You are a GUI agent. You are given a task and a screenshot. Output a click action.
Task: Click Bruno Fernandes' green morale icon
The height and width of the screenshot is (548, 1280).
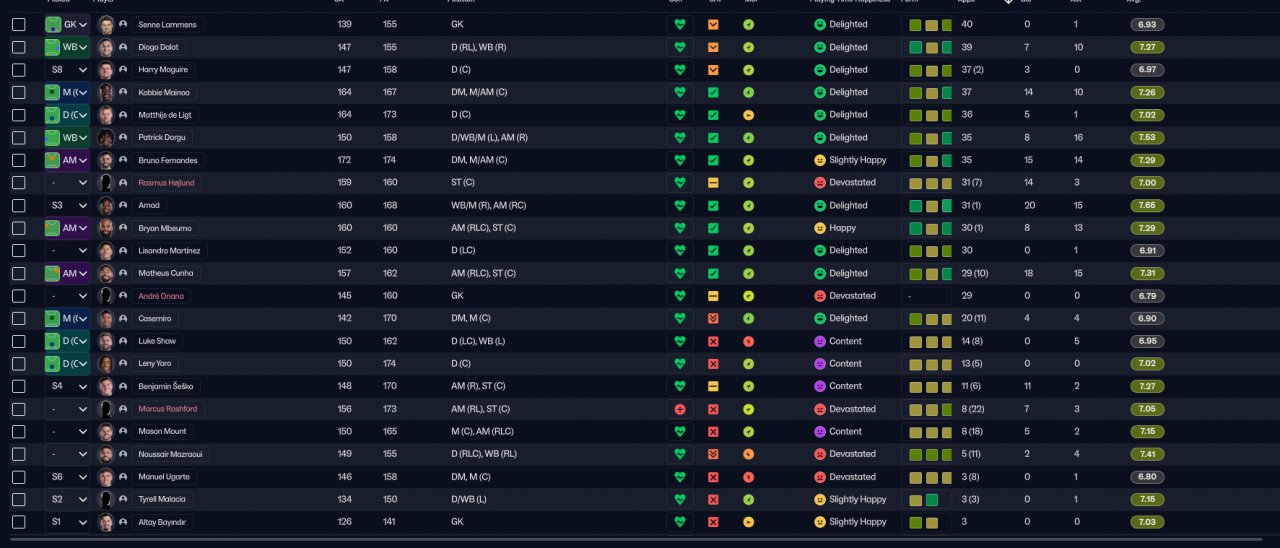pos(749,160)
